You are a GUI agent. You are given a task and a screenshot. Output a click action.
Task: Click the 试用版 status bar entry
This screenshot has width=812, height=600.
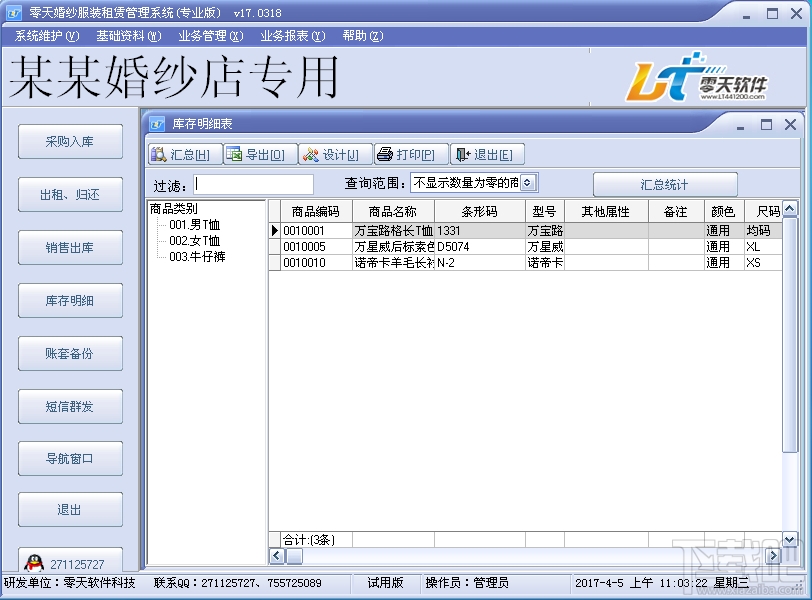click(385, 583)
